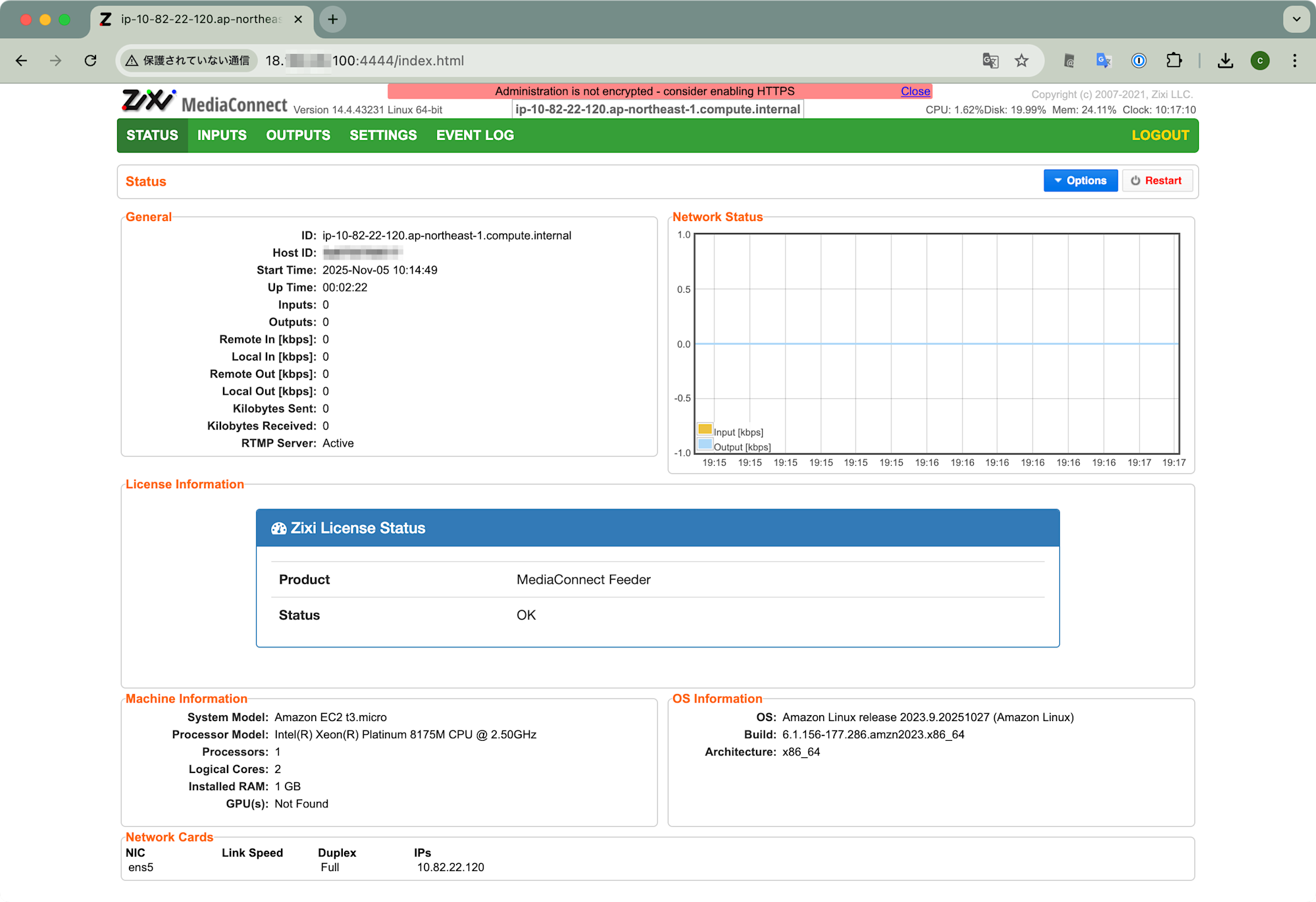Click LOGOUT in the green navigation bar
Image resolution: width=1316 pixels, height=902 pixels.
pos(1160,136)
